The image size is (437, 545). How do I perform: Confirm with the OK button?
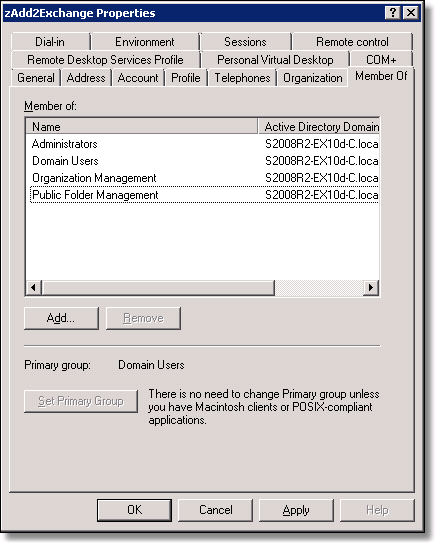[135, 510]
